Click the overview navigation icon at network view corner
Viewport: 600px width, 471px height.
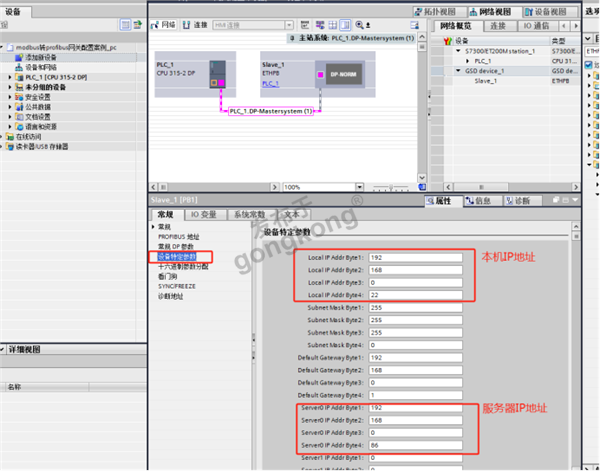[x=422, y=187]
